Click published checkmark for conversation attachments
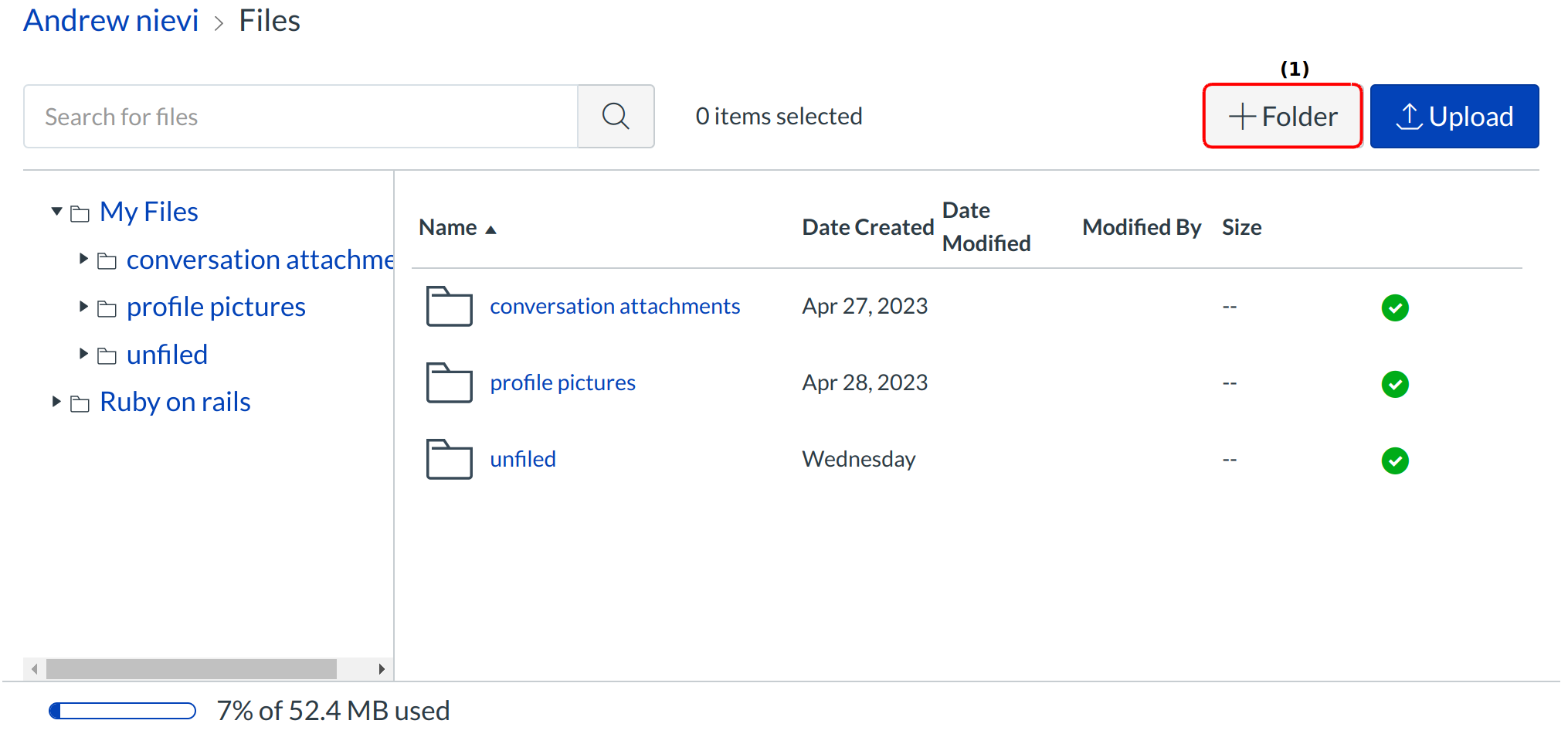The width and height of the screenshot is (1568, 751). click(x=1394, y=308)
